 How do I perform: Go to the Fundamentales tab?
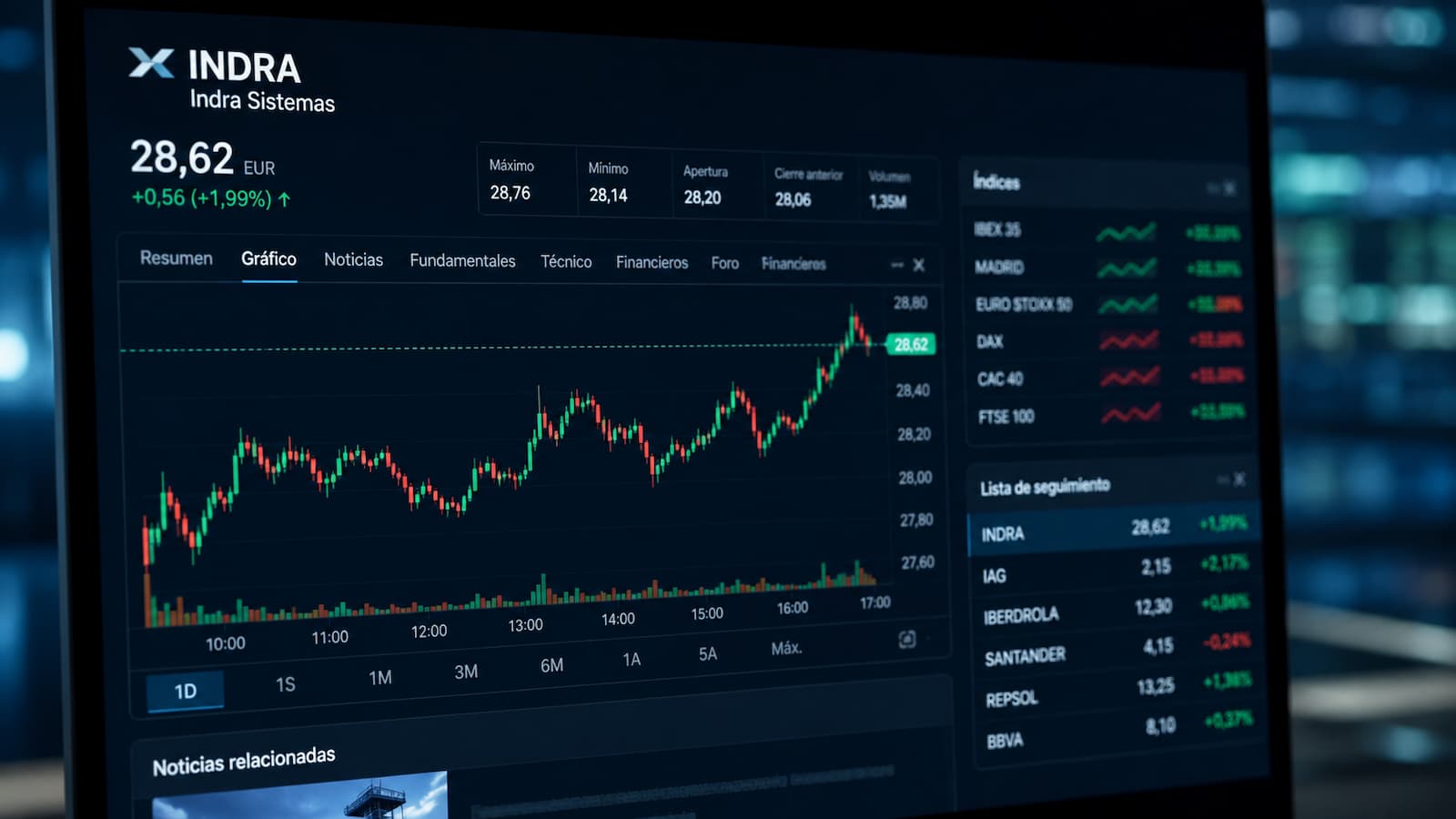point(462,261)
